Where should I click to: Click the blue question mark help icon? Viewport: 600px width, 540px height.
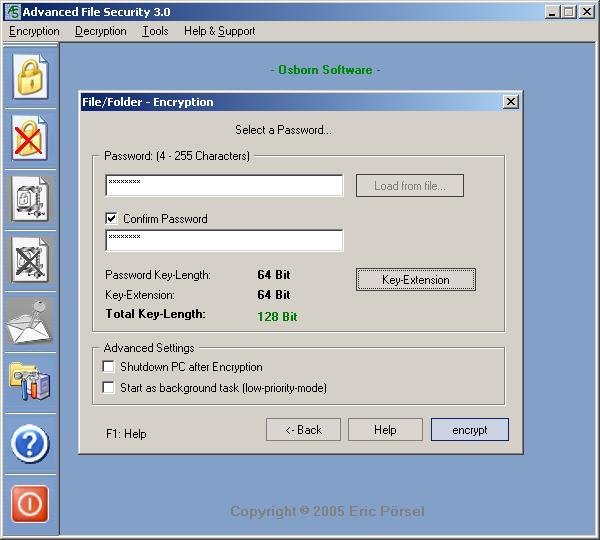[x=30, y=444]
